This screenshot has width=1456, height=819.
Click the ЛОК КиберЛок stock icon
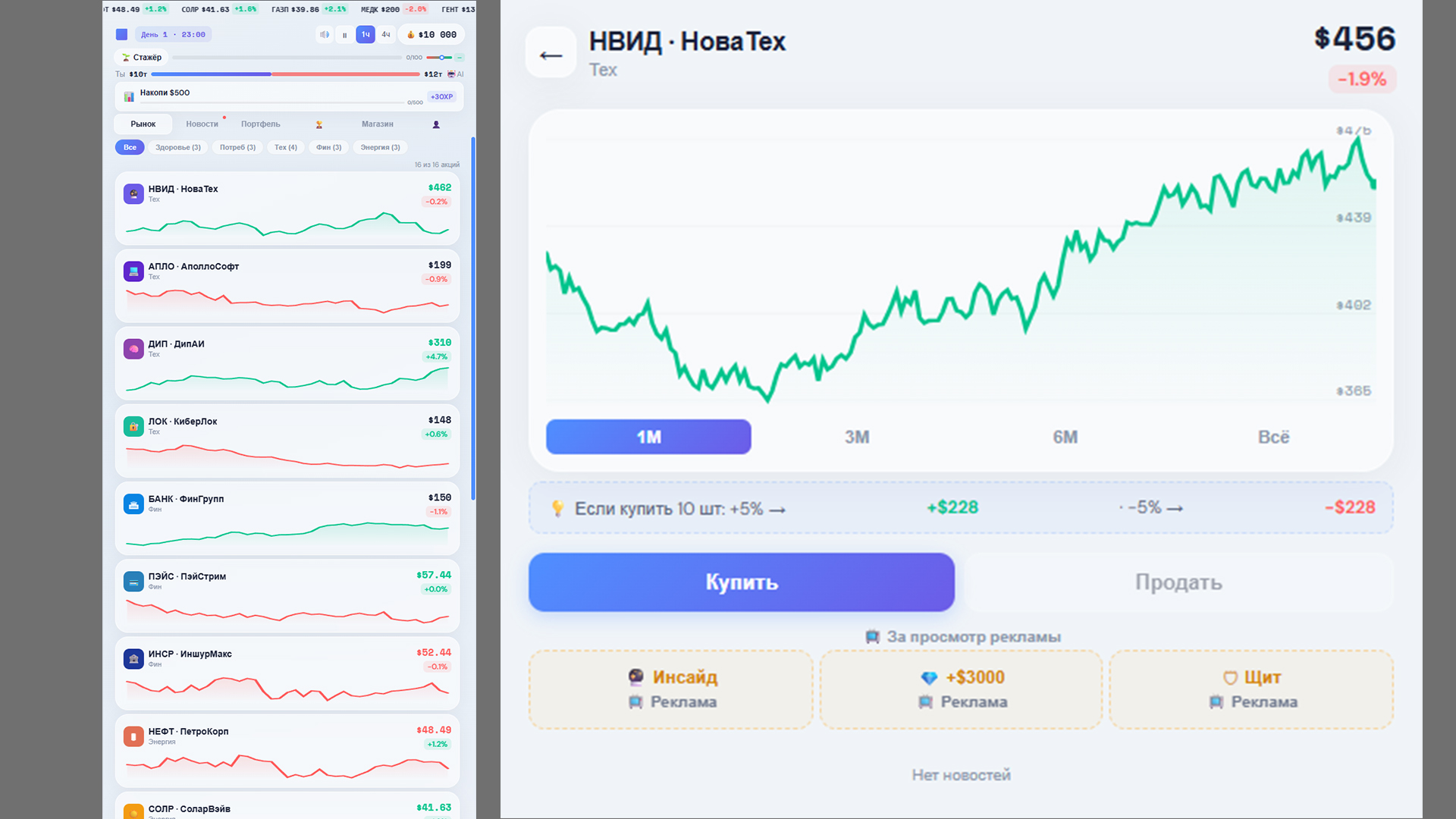click(133, 426)
